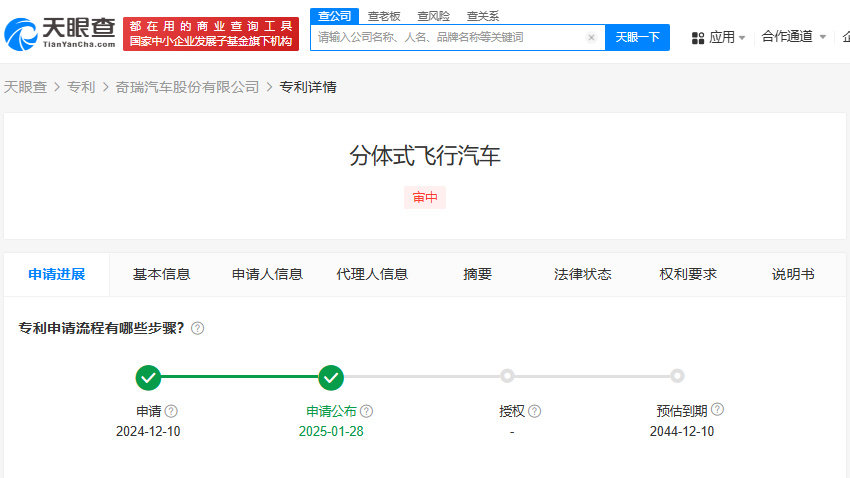Show help for patent application steps question mark
The height and width of the screenshot is (478, 850).
point(198,328)
